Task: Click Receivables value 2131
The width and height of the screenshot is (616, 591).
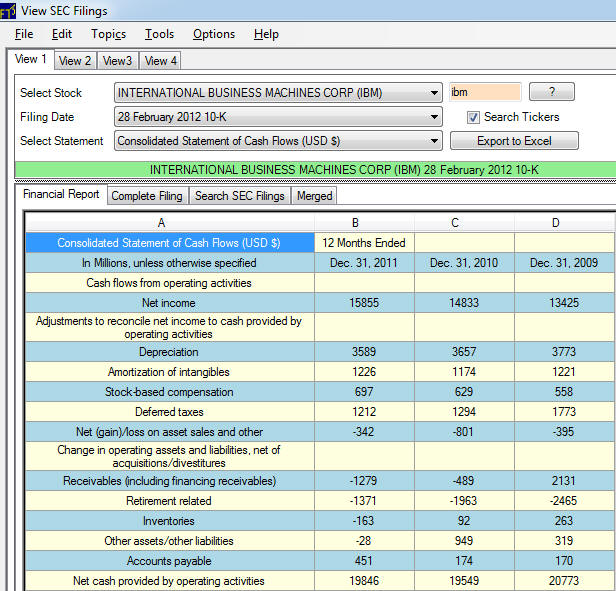Action: pos(564,481)
